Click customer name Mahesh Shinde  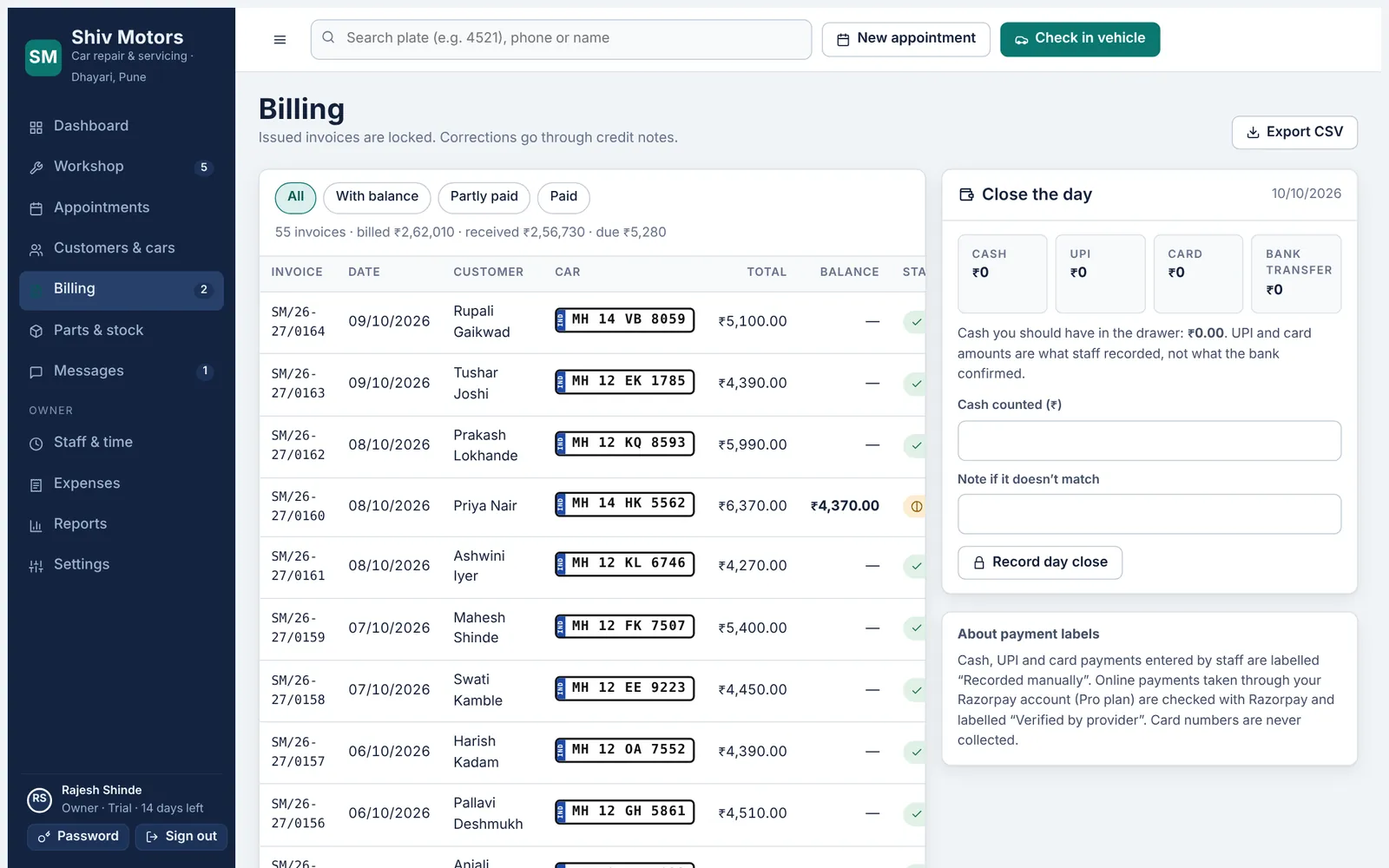478,628
